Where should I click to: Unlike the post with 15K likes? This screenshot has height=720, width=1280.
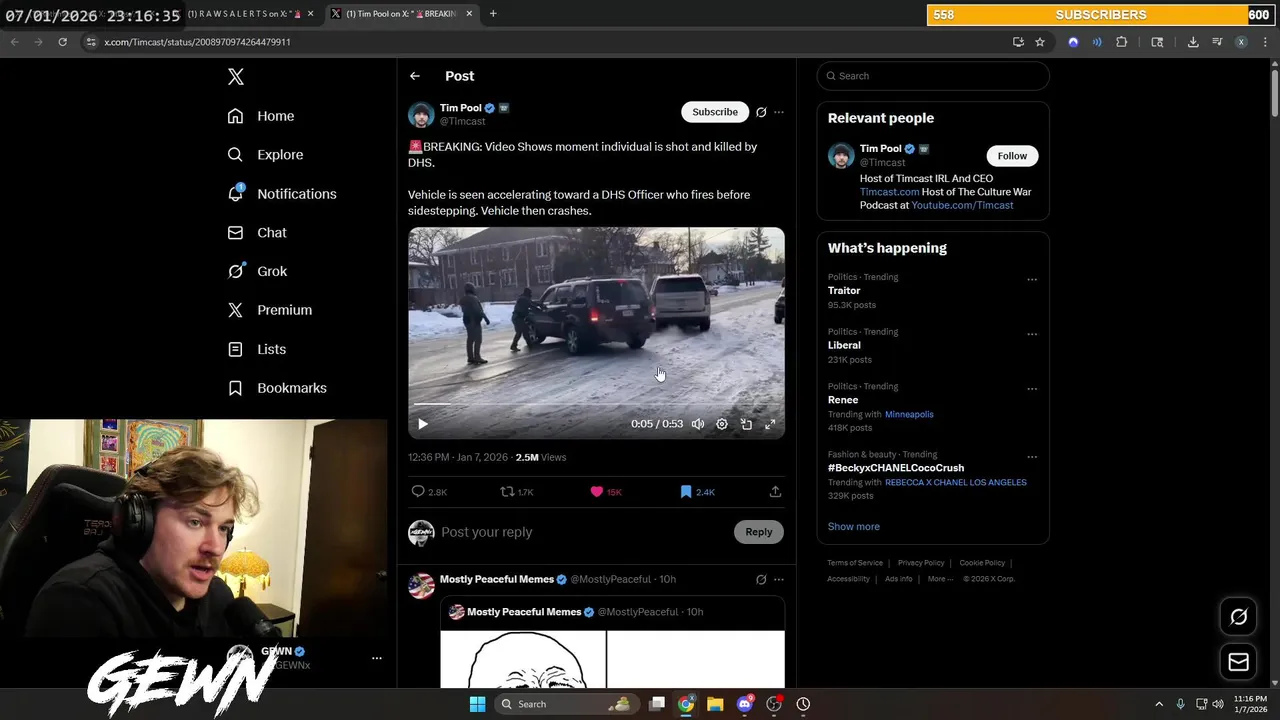(606, 492)
